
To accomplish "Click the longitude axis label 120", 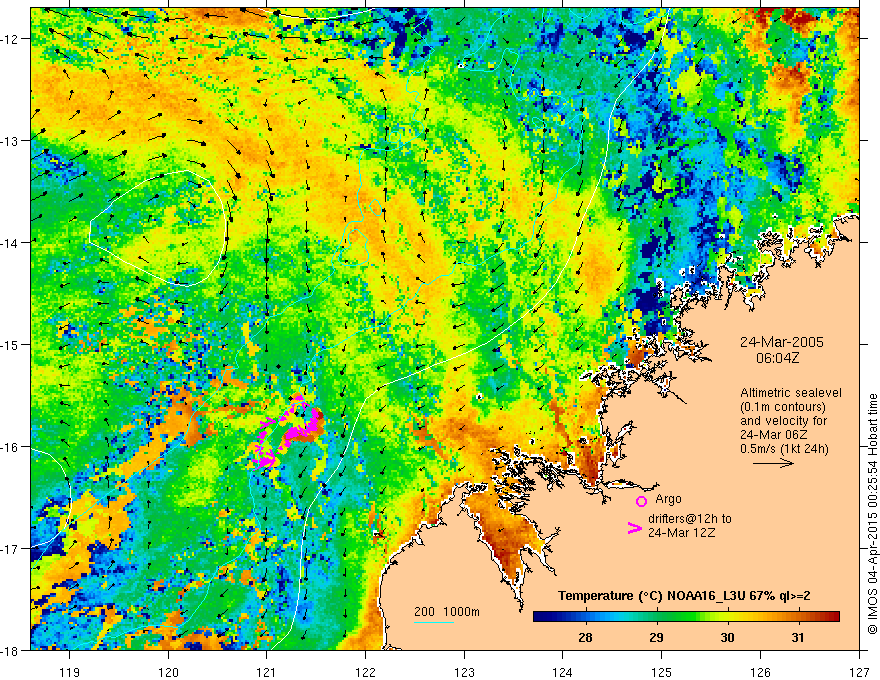I will click(x=168, y=672).
